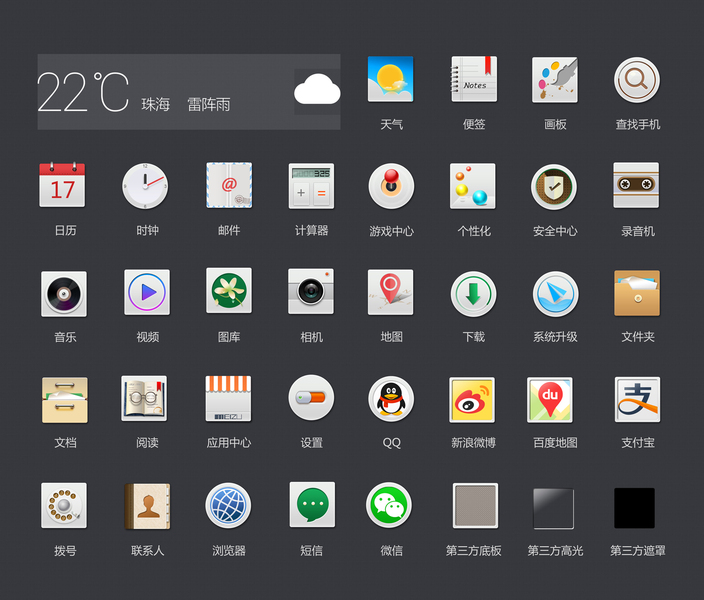Launch the 时钟 clock app
704x600 pixels.
145,186
